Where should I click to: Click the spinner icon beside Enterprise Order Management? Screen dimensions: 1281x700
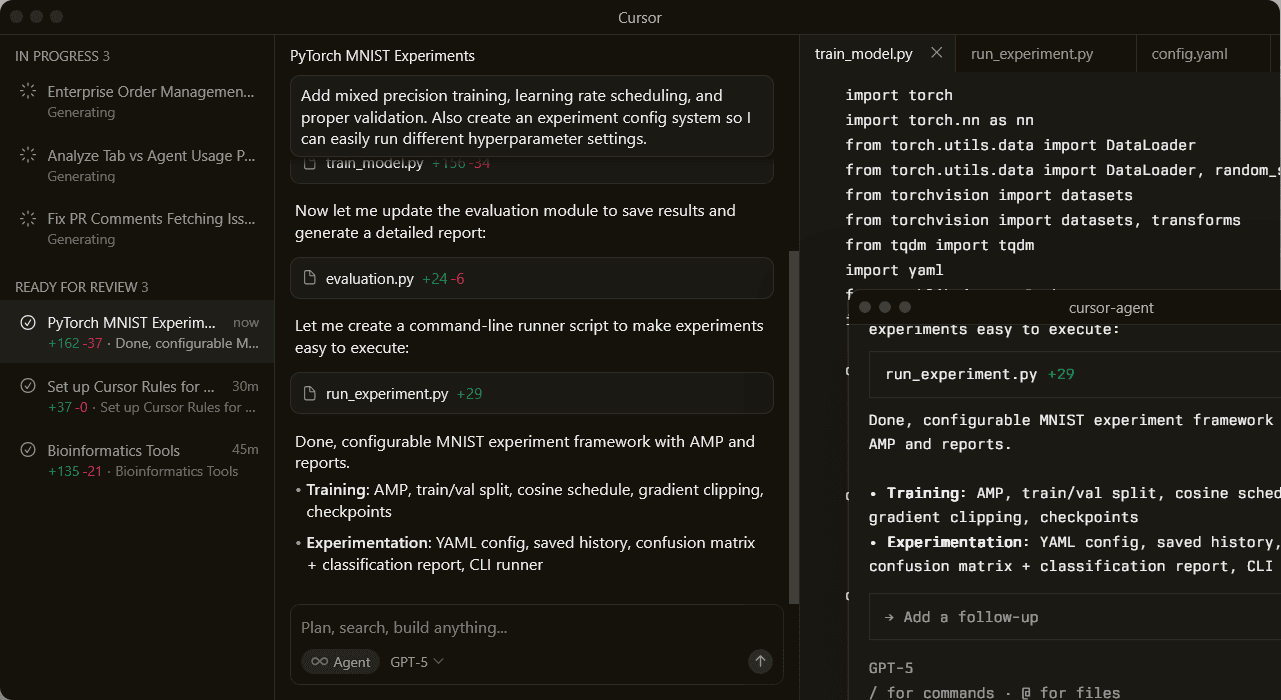click(28, 92)
